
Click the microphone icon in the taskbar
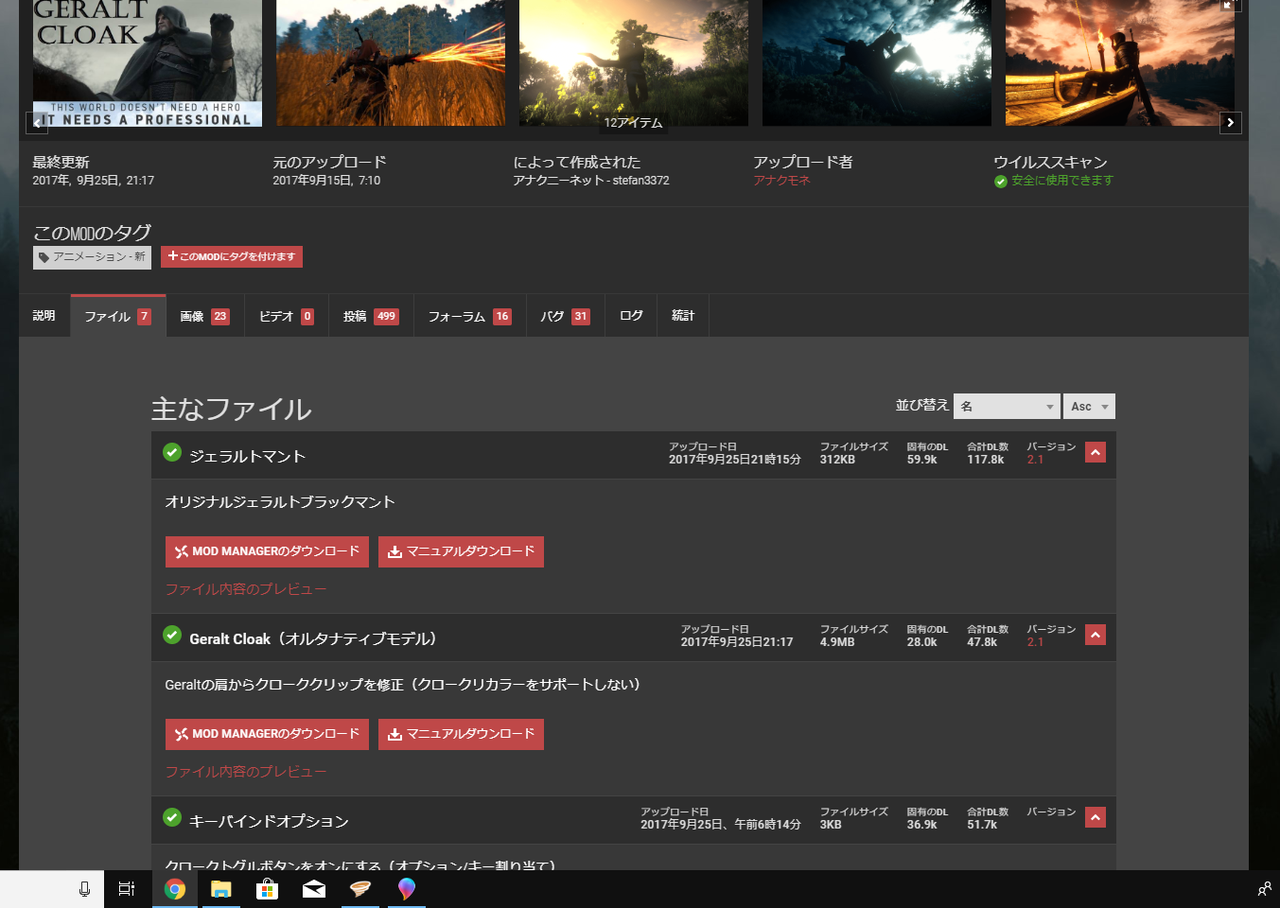click(x=85, y=889)
